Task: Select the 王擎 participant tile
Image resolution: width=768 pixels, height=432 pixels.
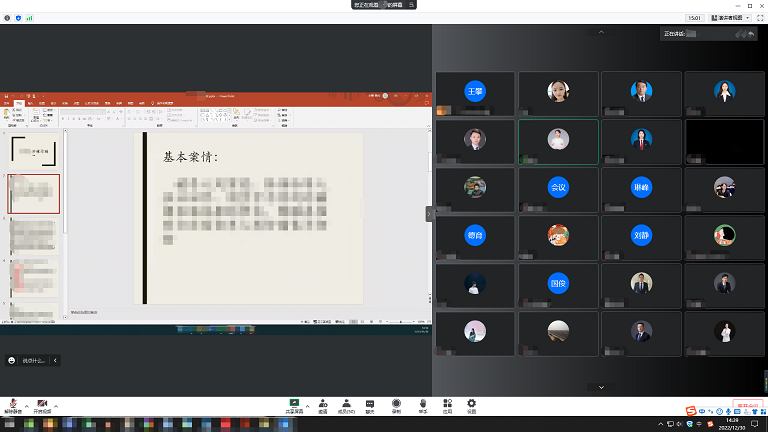Action: click(x=475, y=92)
